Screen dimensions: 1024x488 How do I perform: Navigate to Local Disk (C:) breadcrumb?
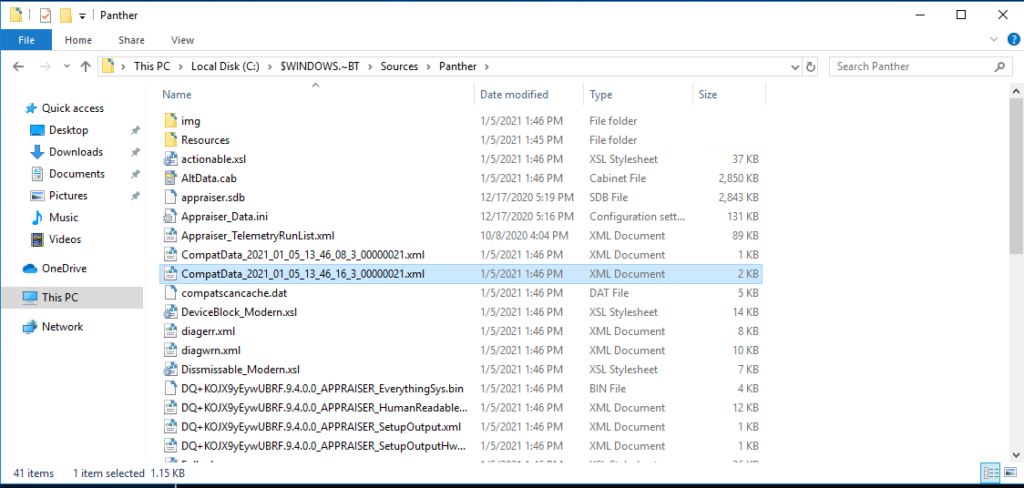(223, 67)
